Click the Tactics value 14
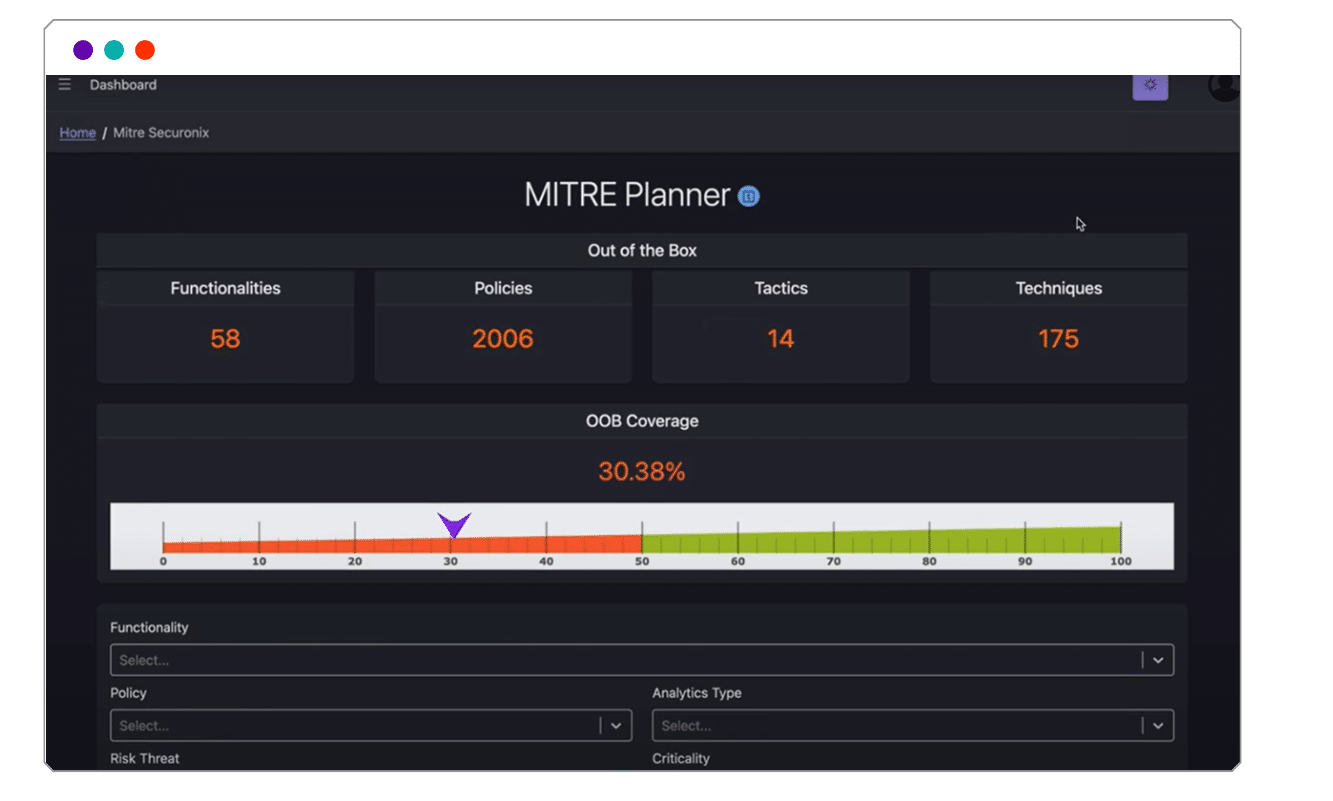 (781, 339)
